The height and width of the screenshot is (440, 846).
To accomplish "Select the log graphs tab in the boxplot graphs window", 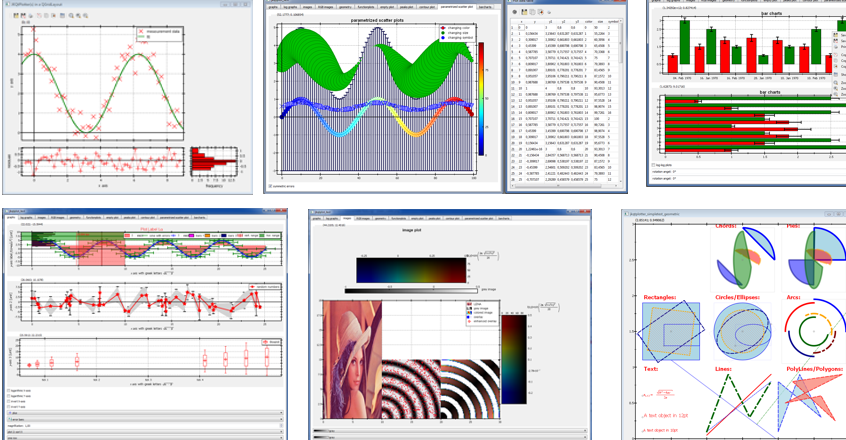I will pyautogui.click(x=27, y=217).
